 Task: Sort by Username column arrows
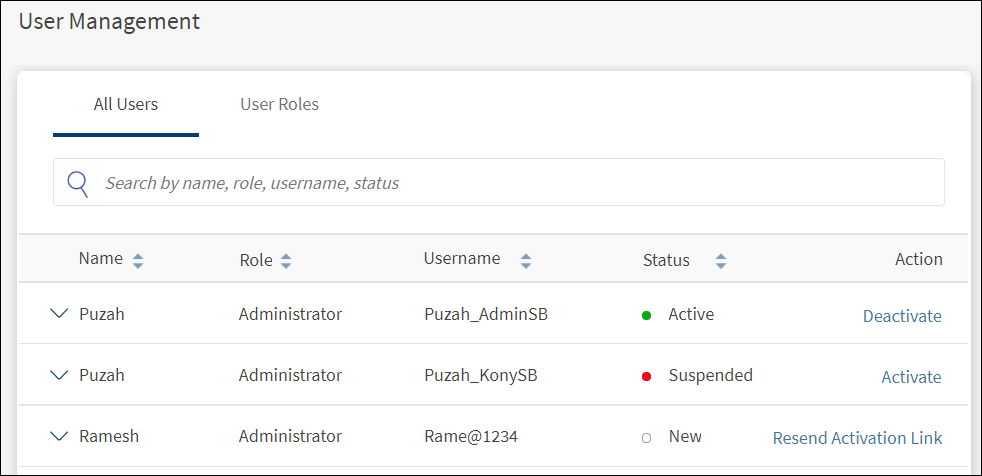(x=526, y=261)
